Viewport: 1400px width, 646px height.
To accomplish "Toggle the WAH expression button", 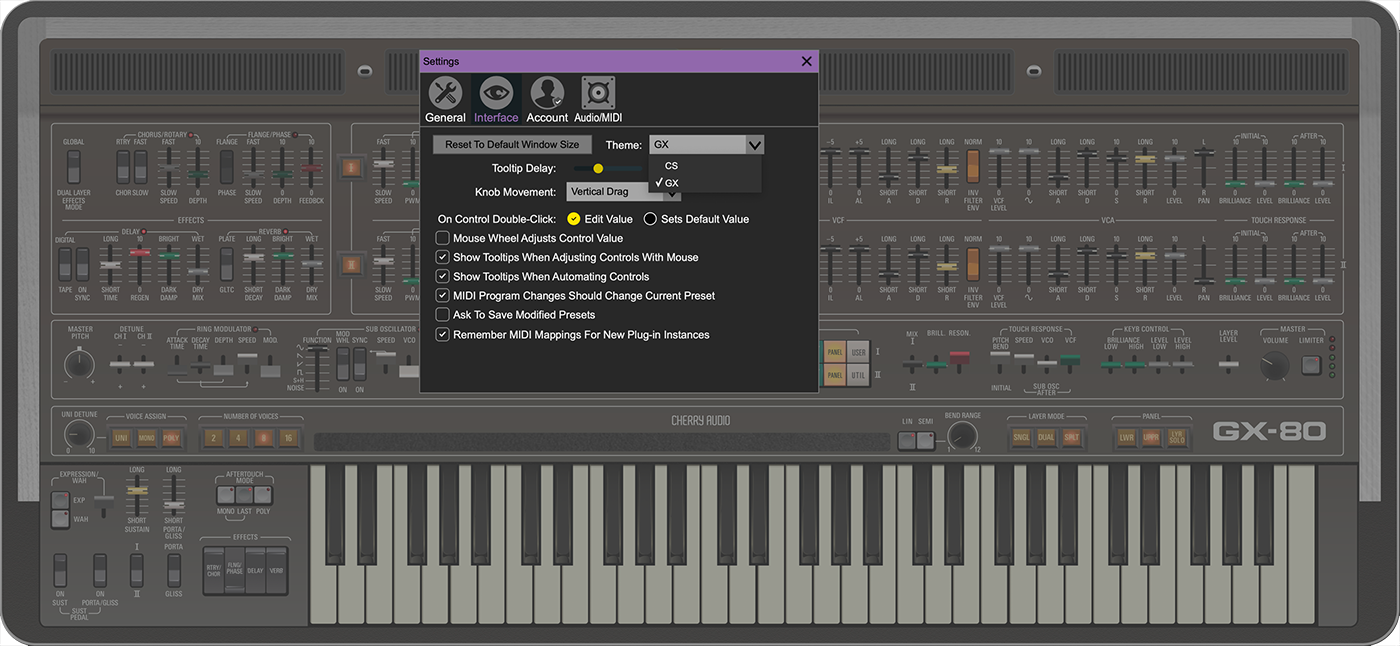I will pyautogui.click(x=61, y=518).
